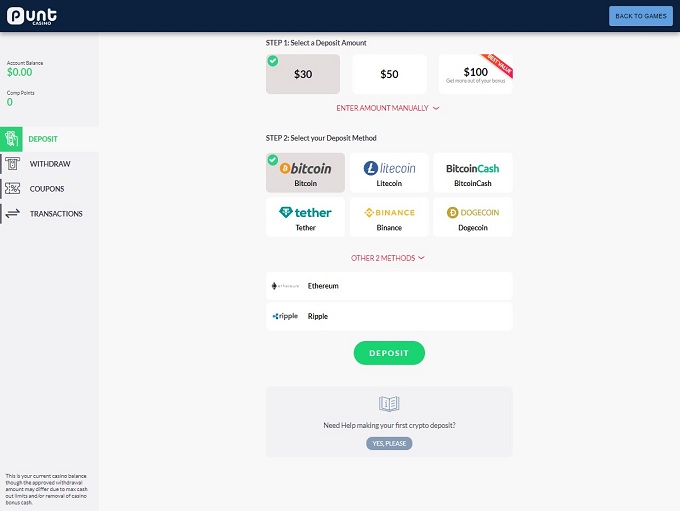The image size is (680, 511).
Task: Pick the $100 best value amount
Action: (x=475, y=74)
